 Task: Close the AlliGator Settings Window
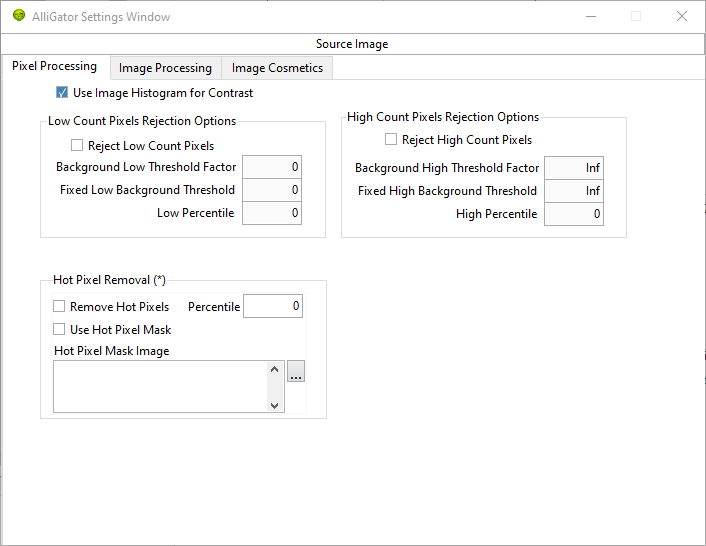pyautogui.click(x=682, y=16)
